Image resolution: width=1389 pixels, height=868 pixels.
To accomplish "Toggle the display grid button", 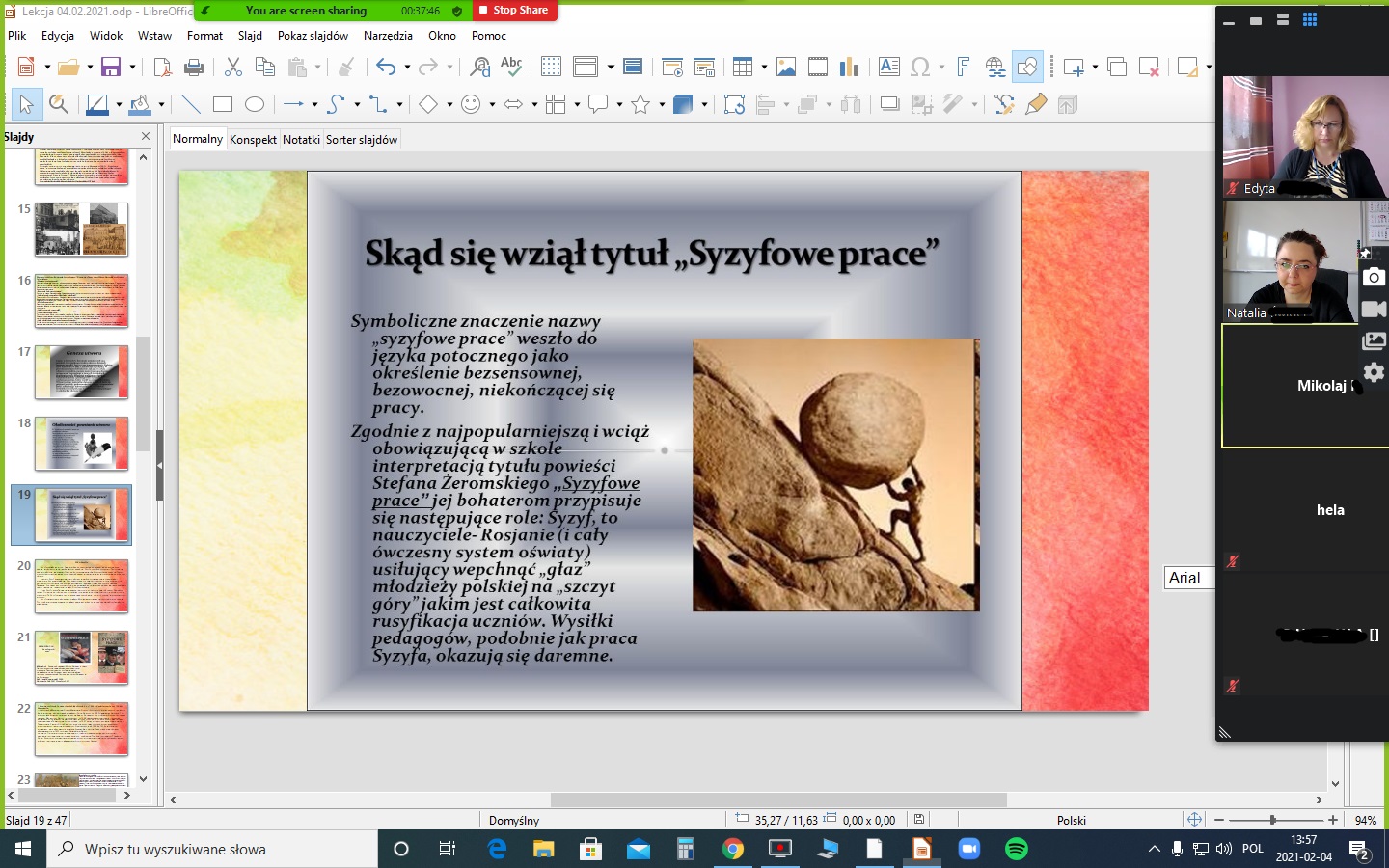I will pos(551,67).
